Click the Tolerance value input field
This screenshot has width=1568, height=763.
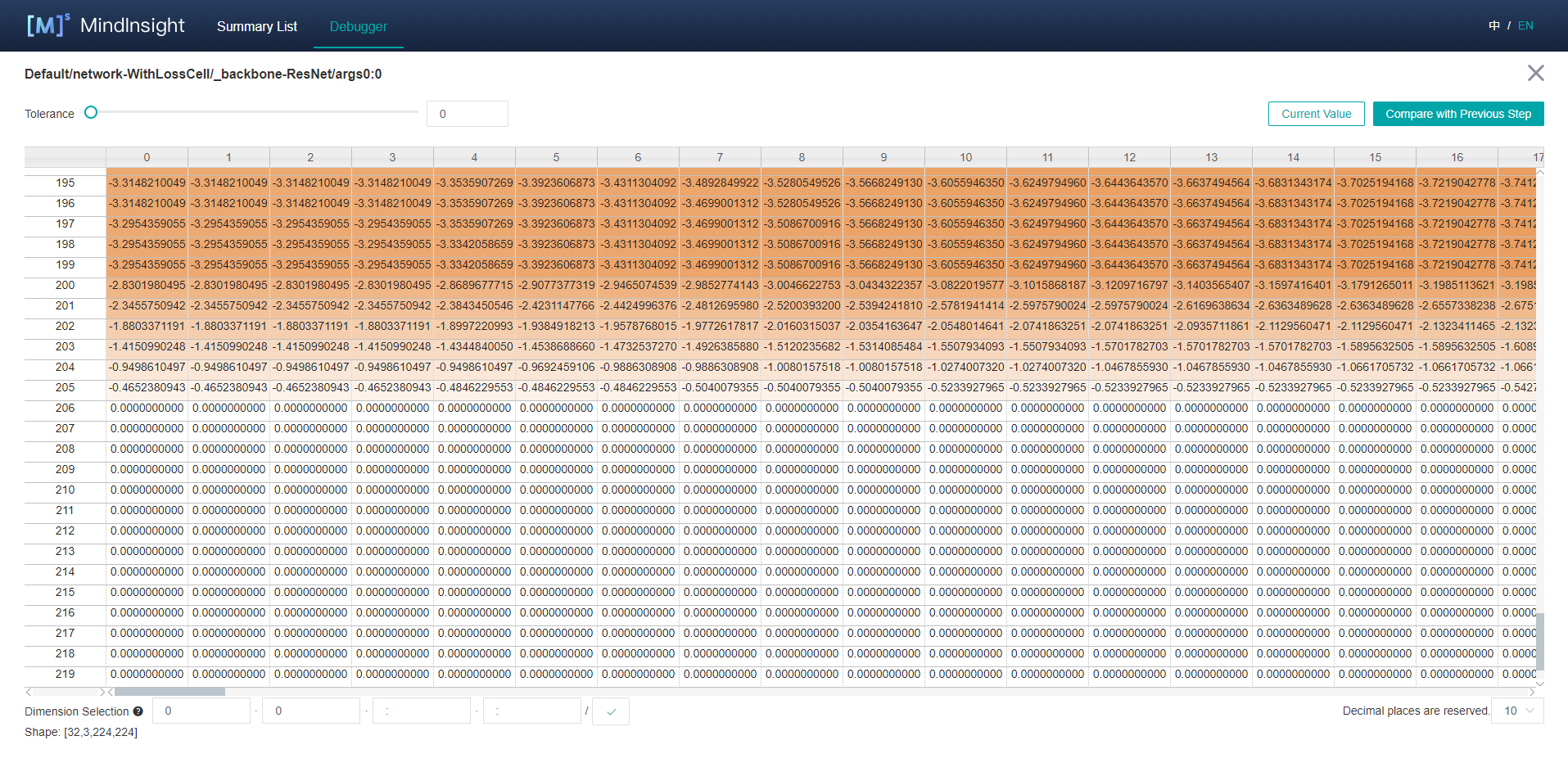point(467,114)
